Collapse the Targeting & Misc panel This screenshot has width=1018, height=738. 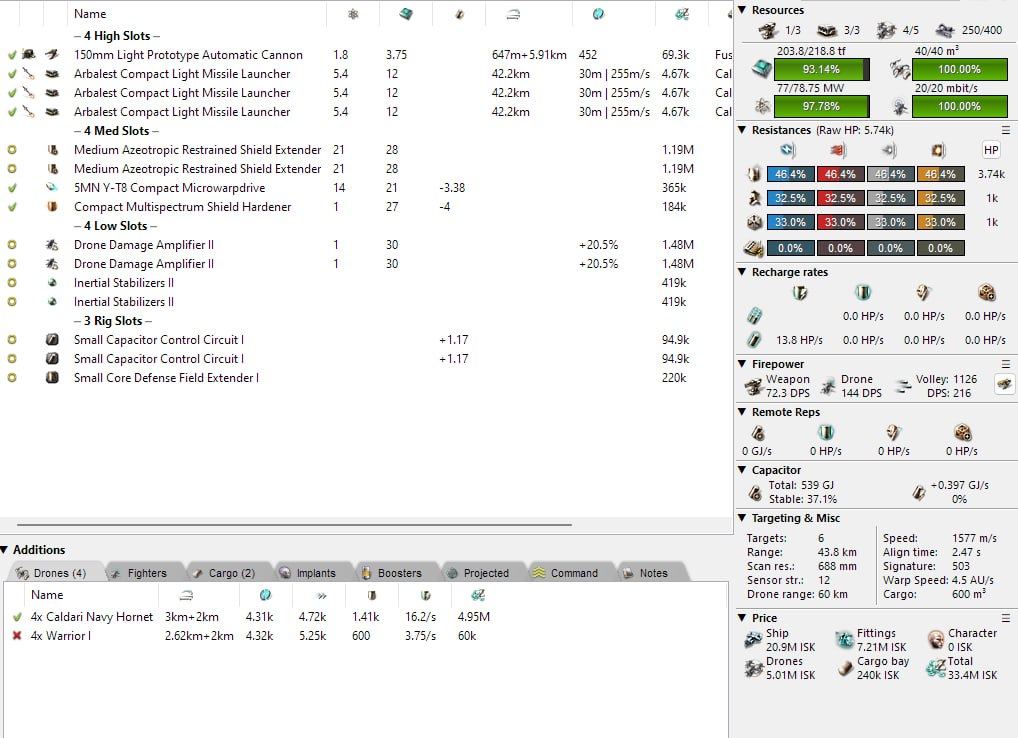click(742, 518)
